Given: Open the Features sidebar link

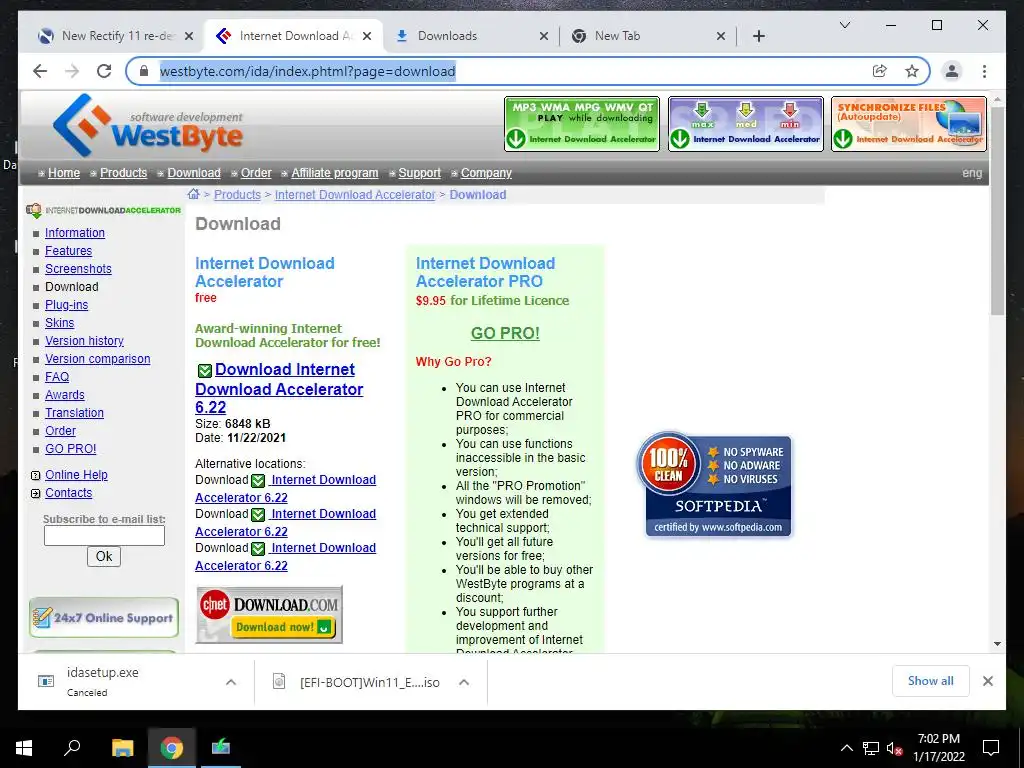Looking at the screenshot, I should (69, 251).
